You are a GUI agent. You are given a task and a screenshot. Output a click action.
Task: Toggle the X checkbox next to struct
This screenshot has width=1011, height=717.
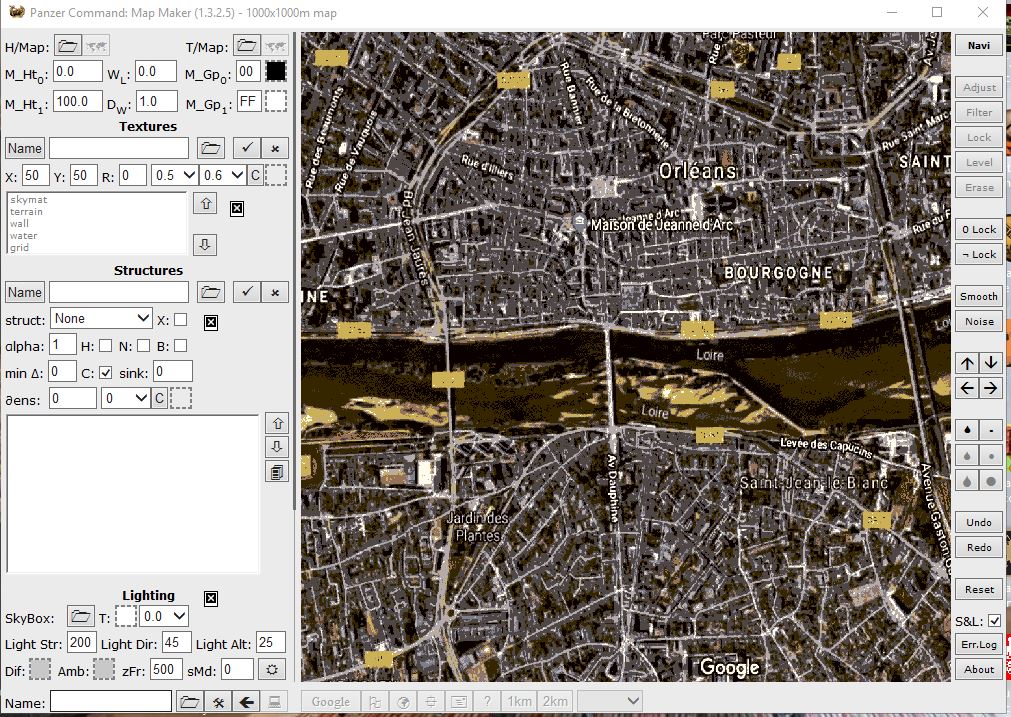coord(181,320)
